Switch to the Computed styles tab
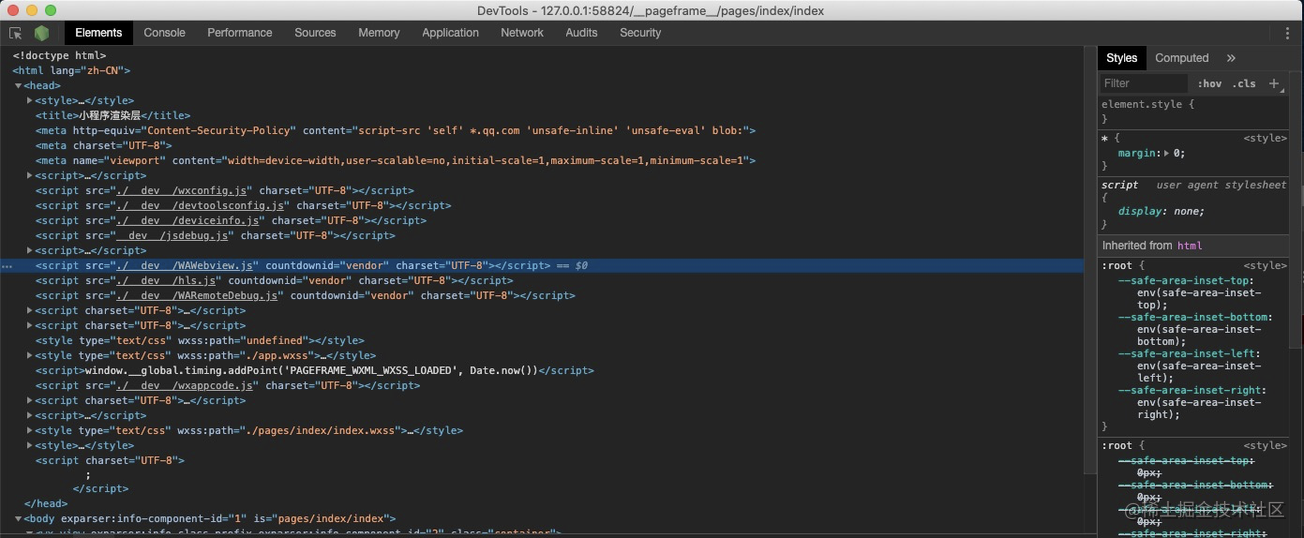 (1181, 58)
